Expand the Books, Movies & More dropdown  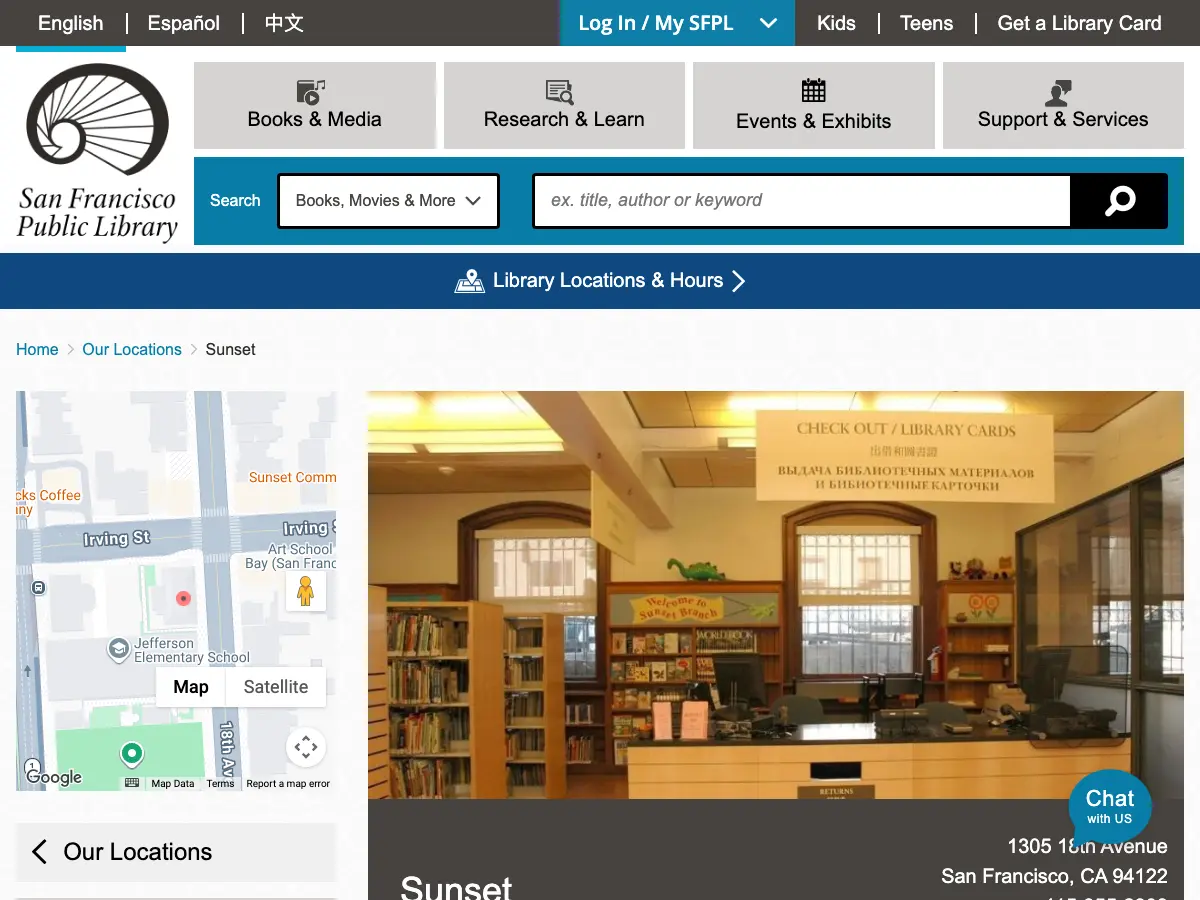(x=388, y=201)
